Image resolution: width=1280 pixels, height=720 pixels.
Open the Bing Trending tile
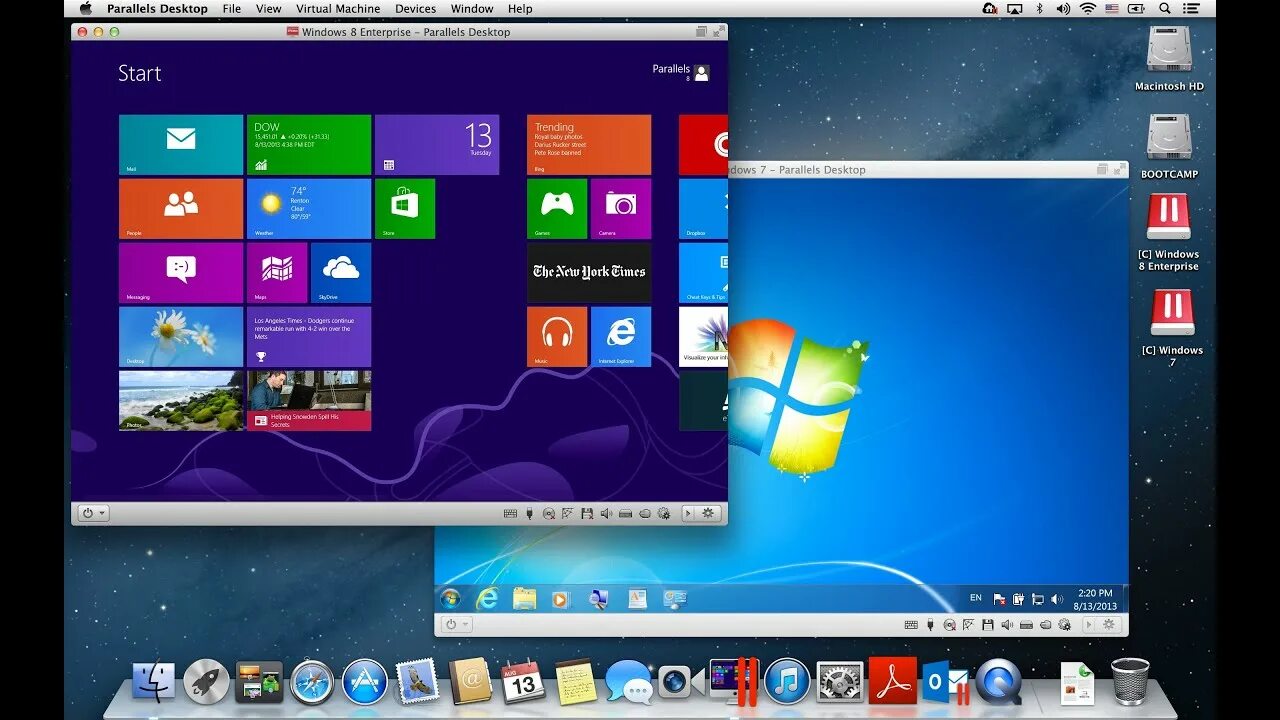click(x=589, y=145)
